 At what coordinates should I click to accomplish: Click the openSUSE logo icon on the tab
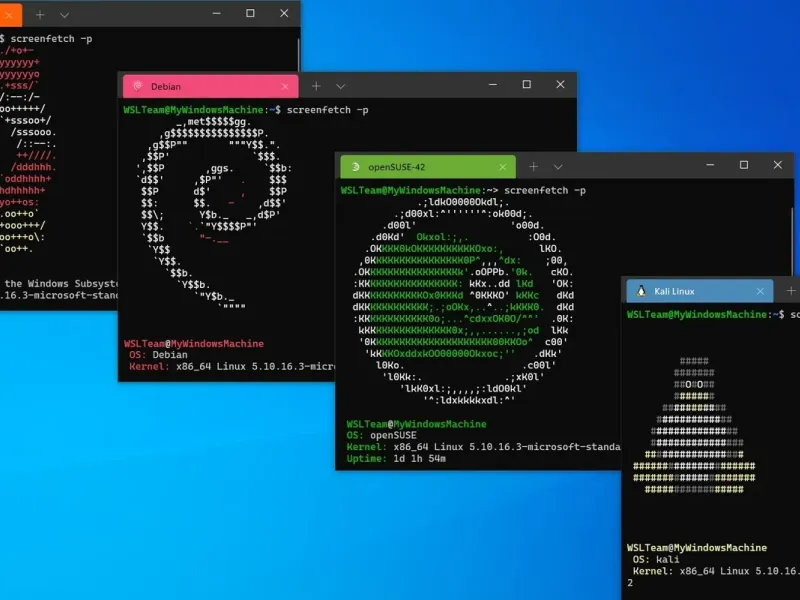(356, 167)
